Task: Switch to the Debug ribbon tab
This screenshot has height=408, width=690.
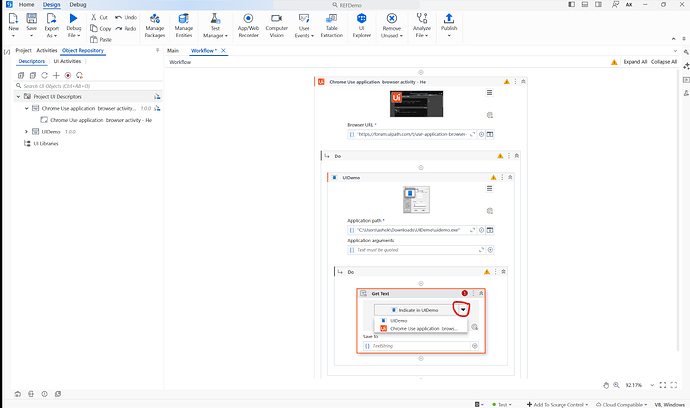Action: [78, 4]
